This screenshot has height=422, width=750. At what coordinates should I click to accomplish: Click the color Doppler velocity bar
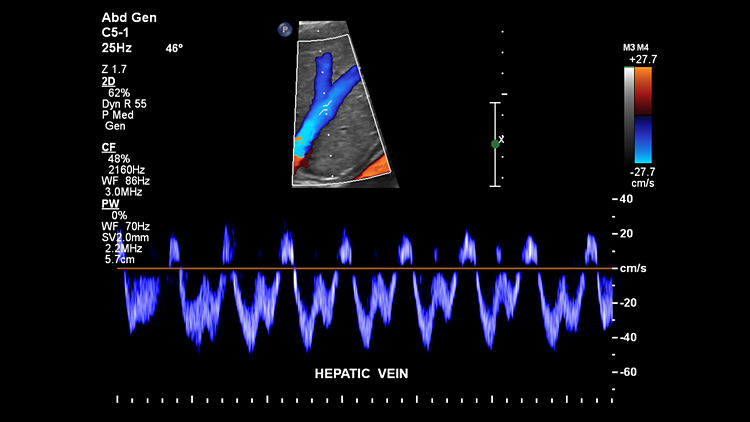[643, 114]
